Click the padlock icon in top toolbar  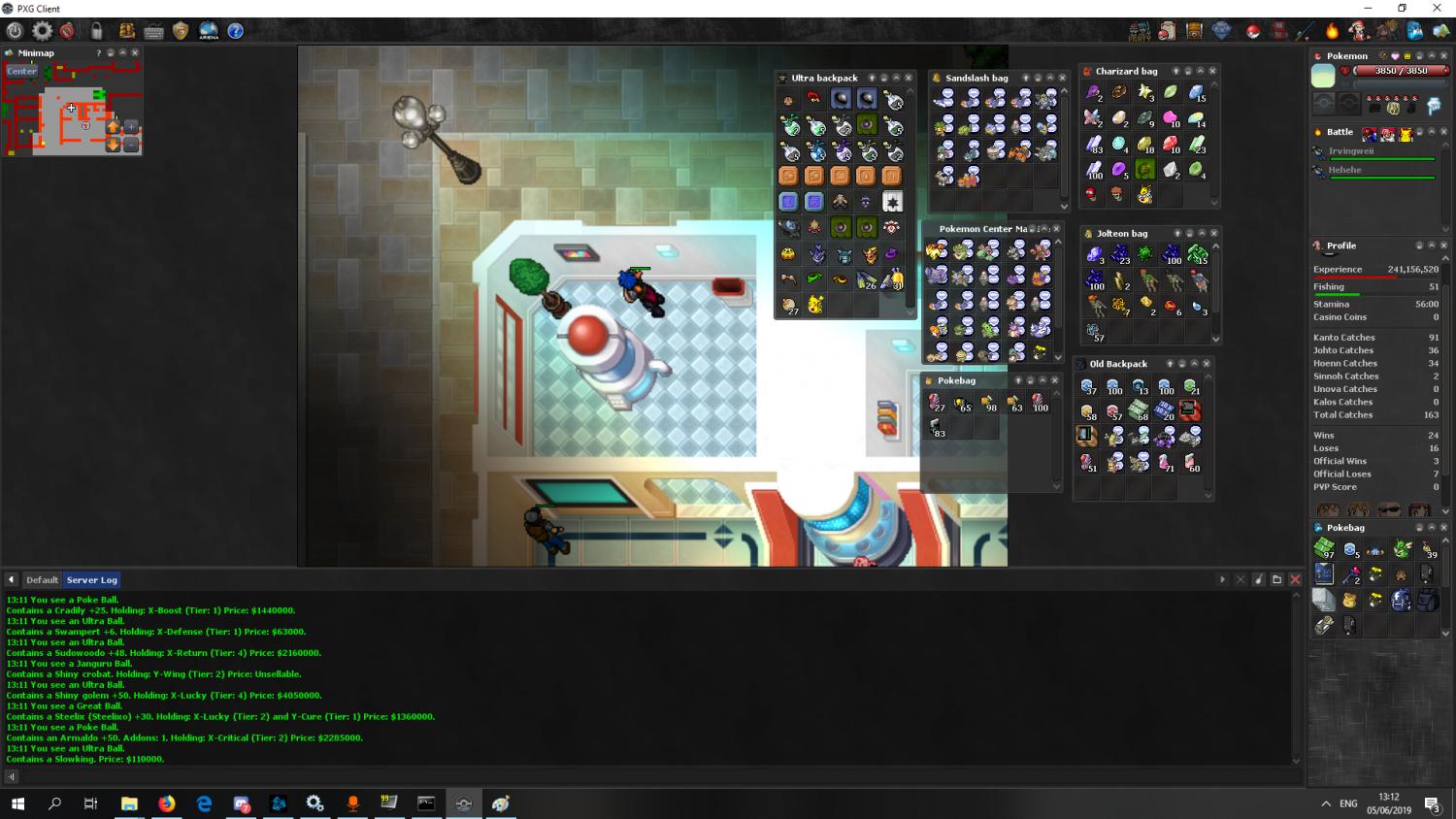click(x=97, y=31)
